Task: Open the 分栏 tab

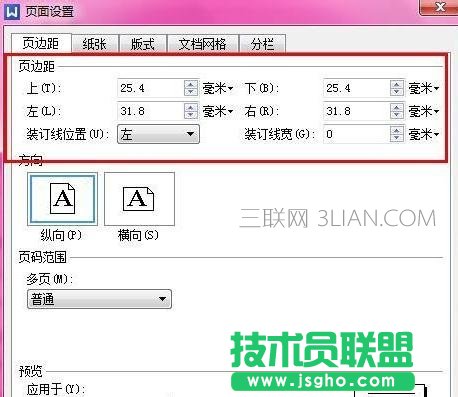Action: point(262,44)
